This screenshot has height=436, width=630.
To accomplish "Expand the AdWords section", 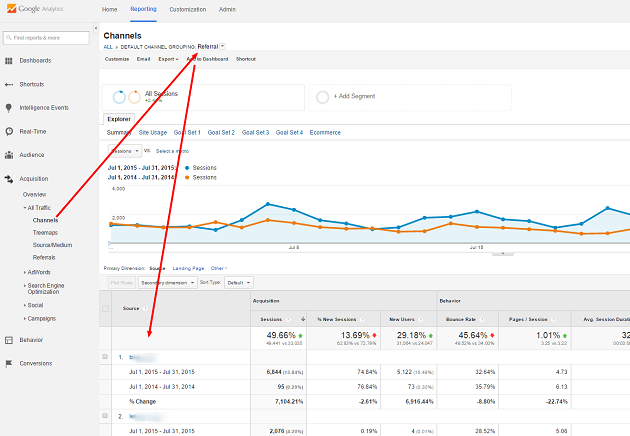I will pos(25,272).
